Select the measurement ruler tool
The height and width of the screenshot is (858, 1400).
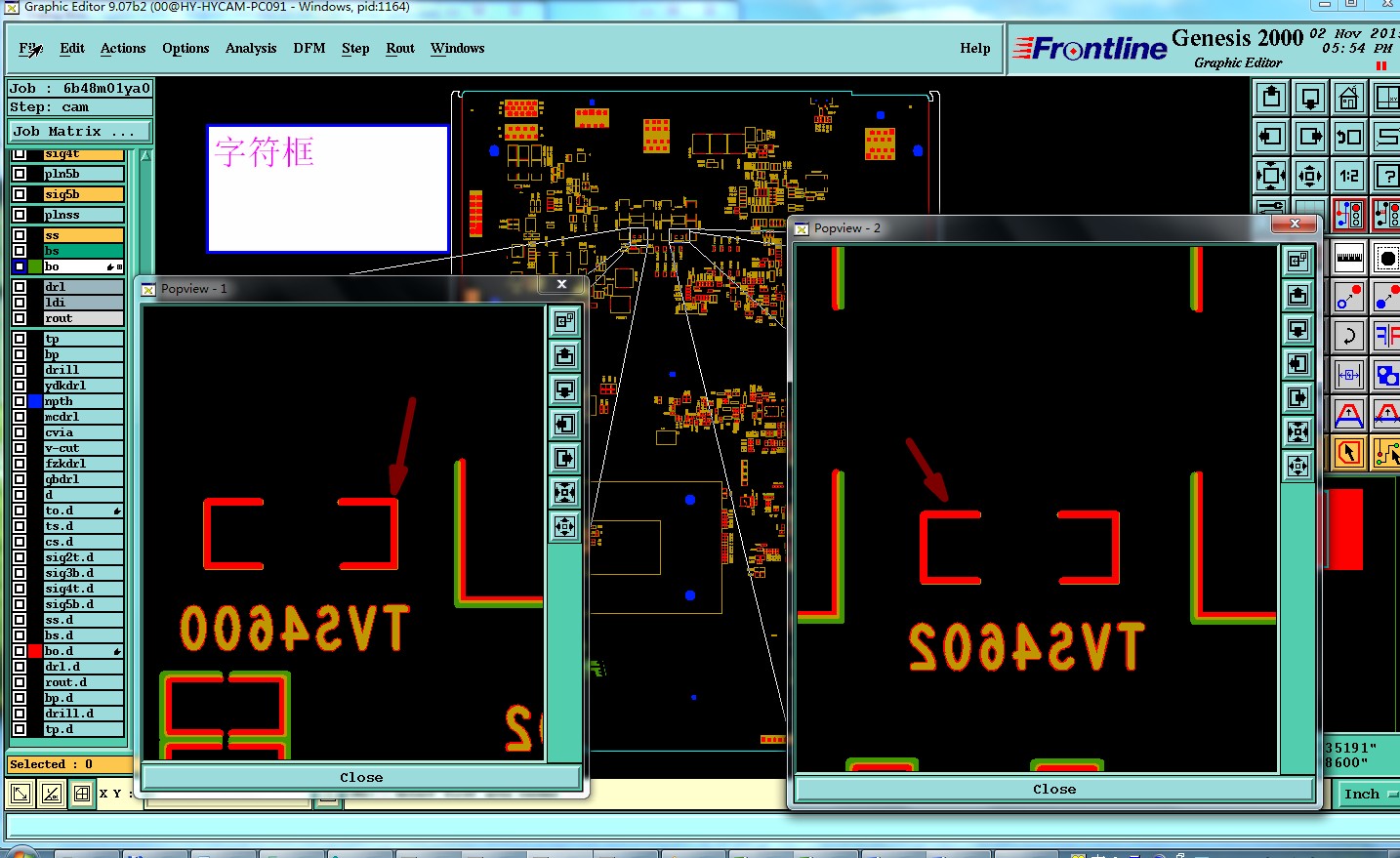1349,259
